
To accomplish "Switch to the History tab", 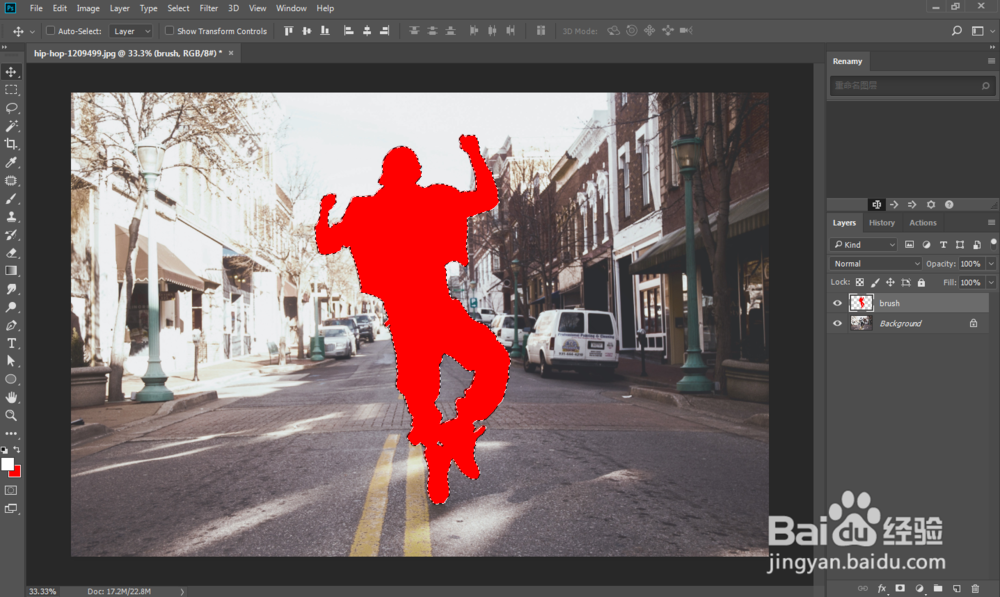I will [881, 223].
